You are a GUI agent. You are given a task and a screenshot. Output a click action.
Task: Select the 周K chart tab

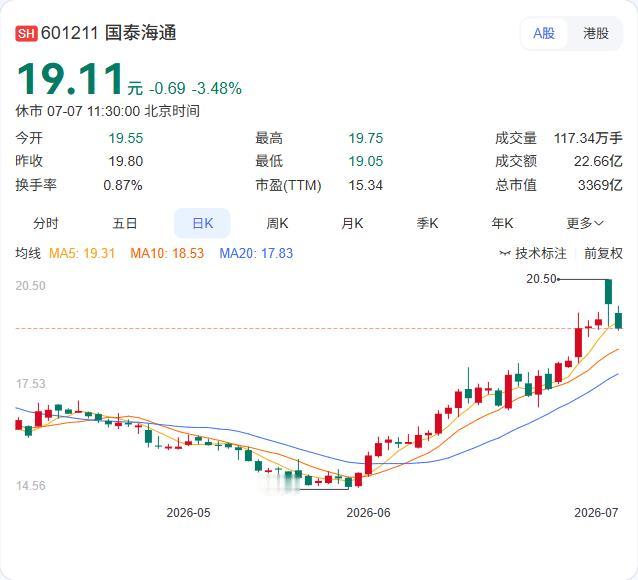(x=277, y=223)
